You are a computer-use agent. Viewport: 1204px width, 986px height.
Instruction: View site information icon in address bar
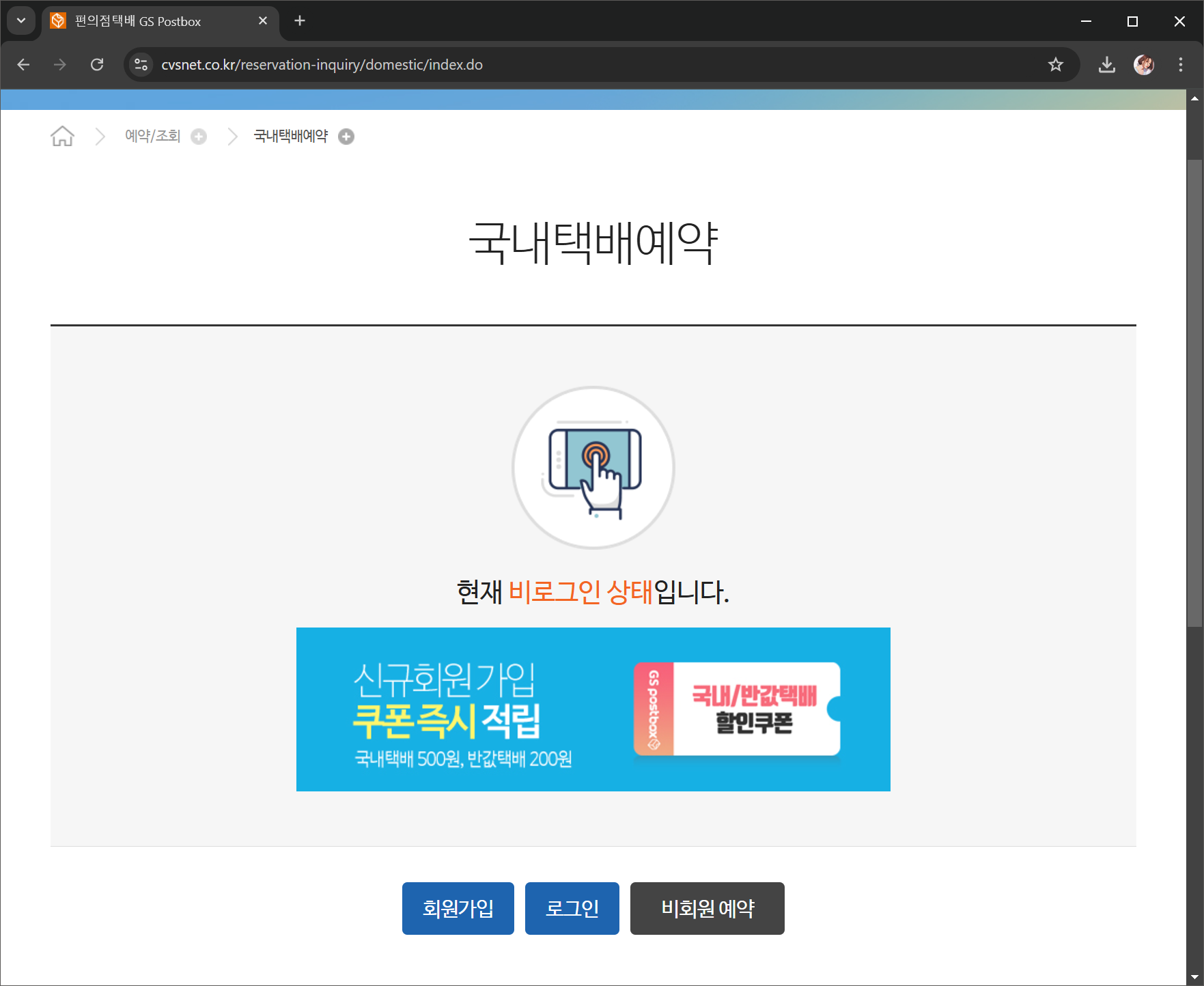click(141, 65)
